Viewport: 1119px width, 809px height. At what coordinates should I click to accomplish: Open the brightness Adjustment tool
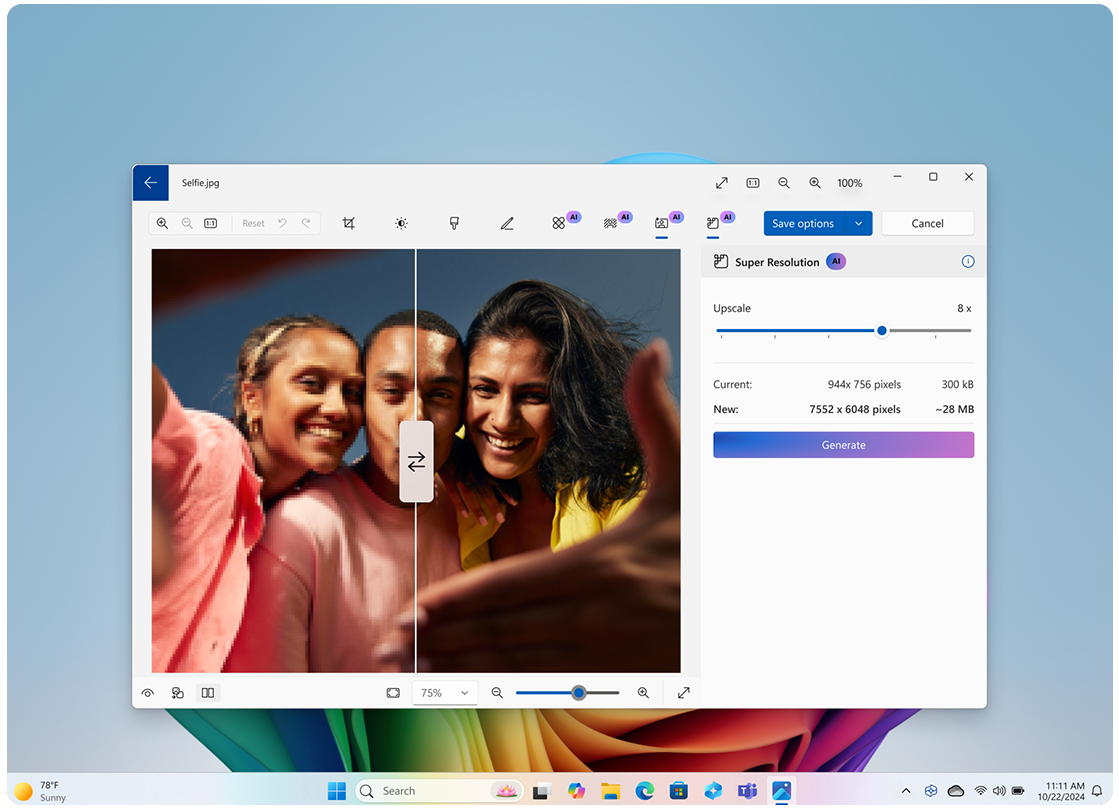(401, 223)
